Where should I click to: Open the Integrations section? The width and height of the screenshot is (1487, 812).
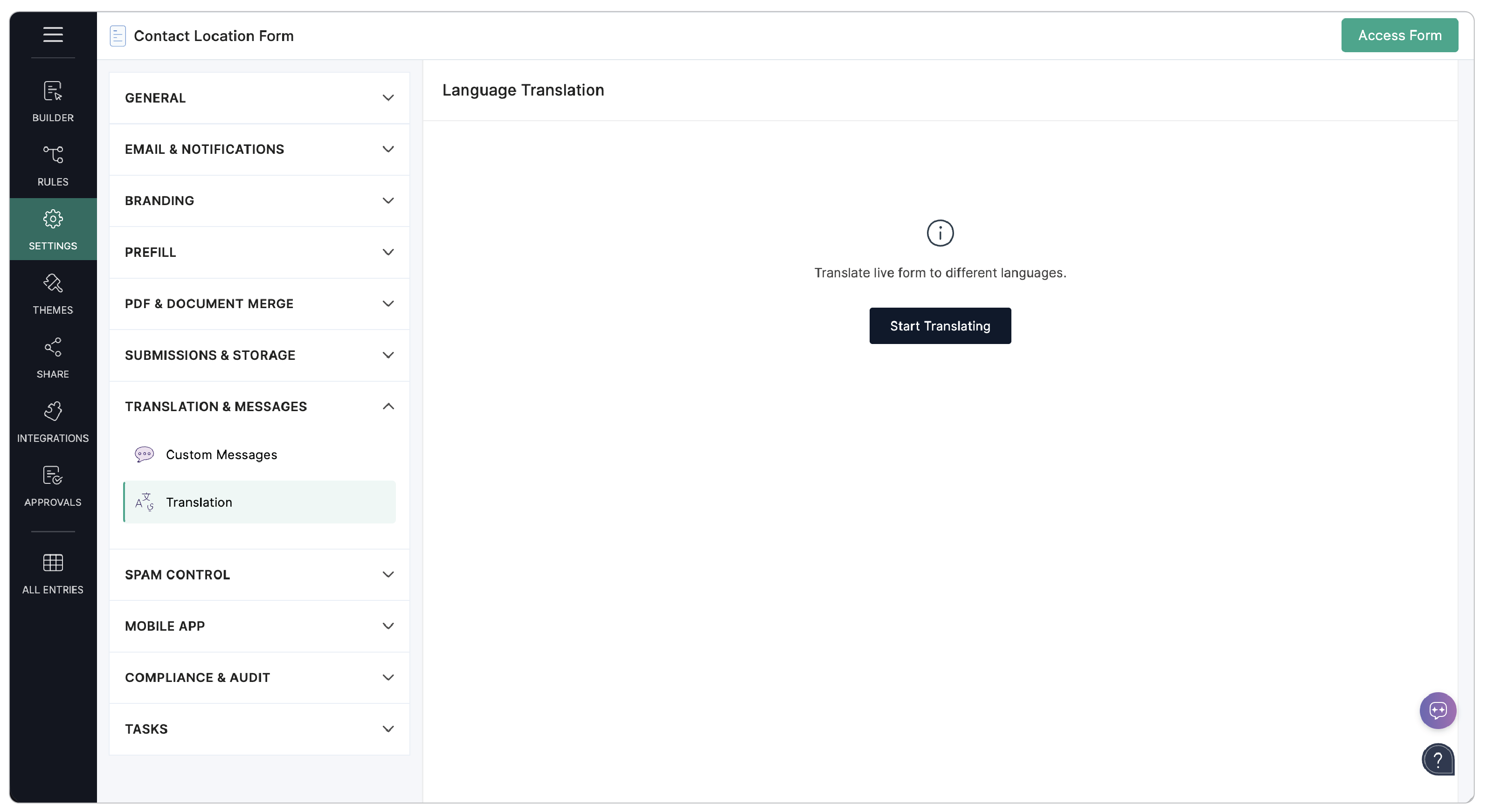[x=53, y=422]
